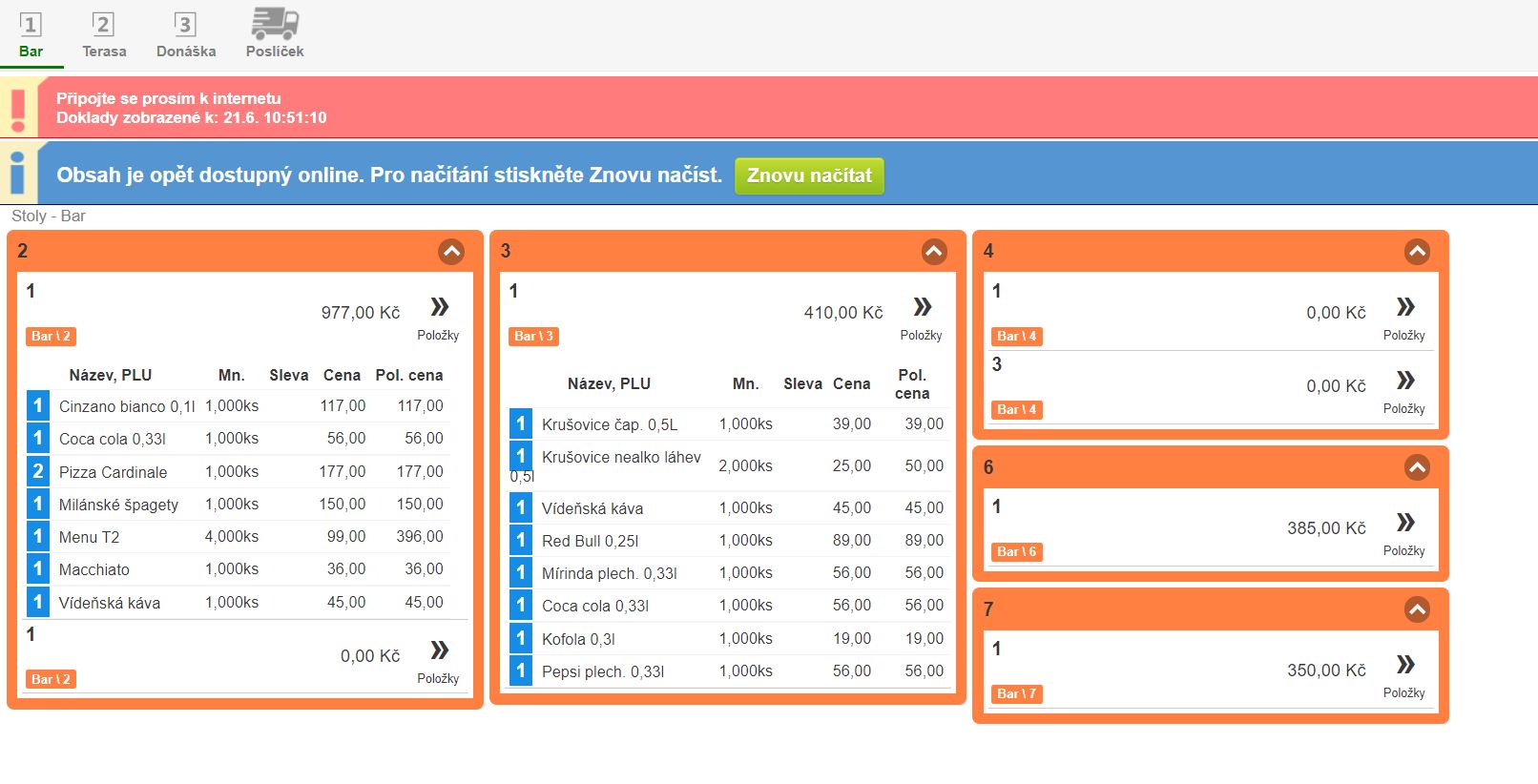Select the Bar tab

coord(31,35)
